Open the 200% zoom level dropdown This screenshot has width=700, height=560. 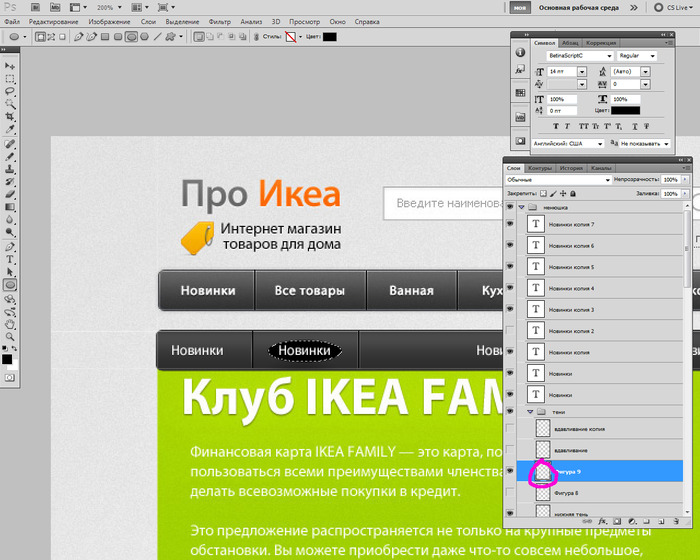pos(119,8)
